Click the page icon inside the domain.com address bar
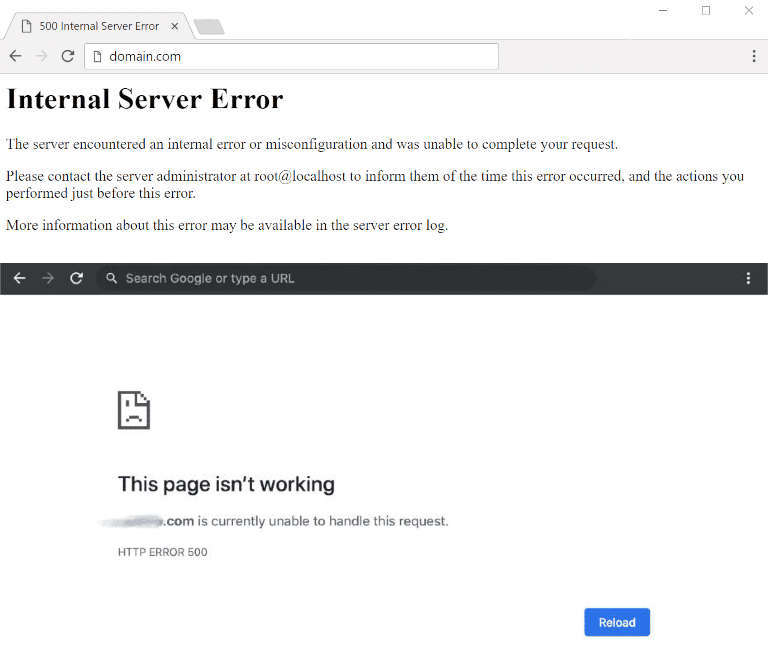 coord(97,57)
